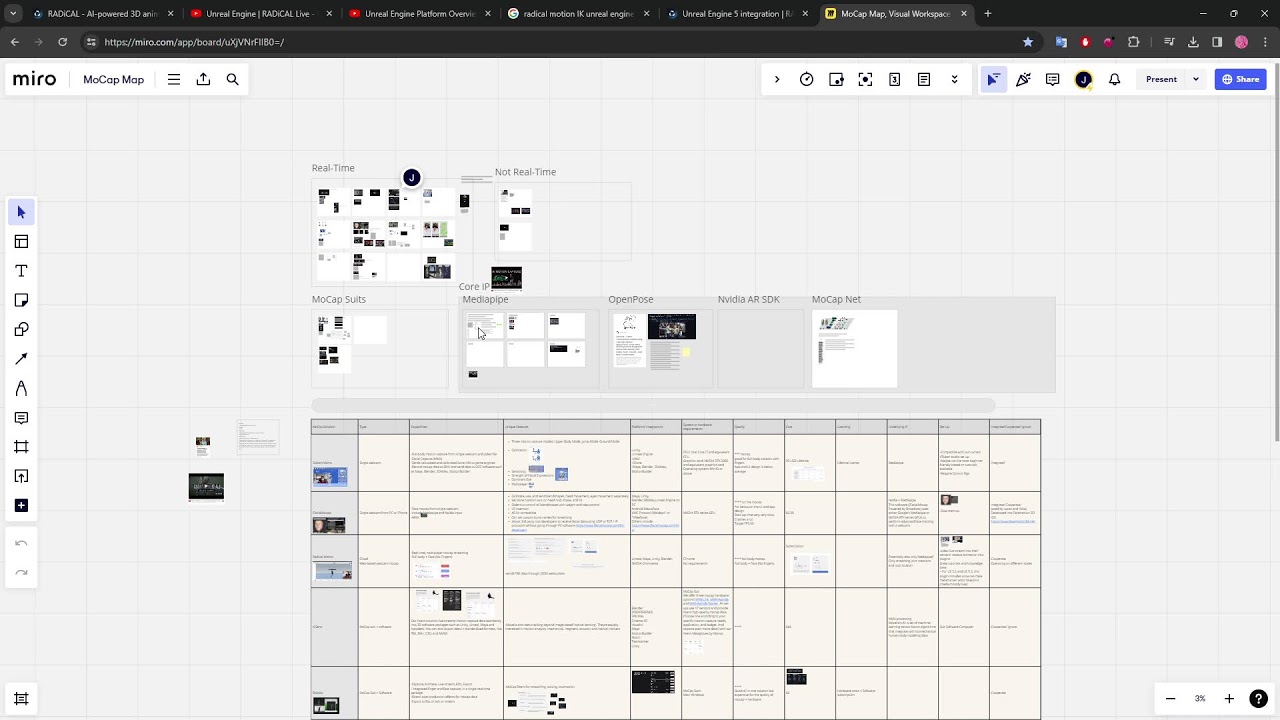Open browser downloads
Image resolution: width=1280 pixels, height=720 pixels.
coord(1193,42)
